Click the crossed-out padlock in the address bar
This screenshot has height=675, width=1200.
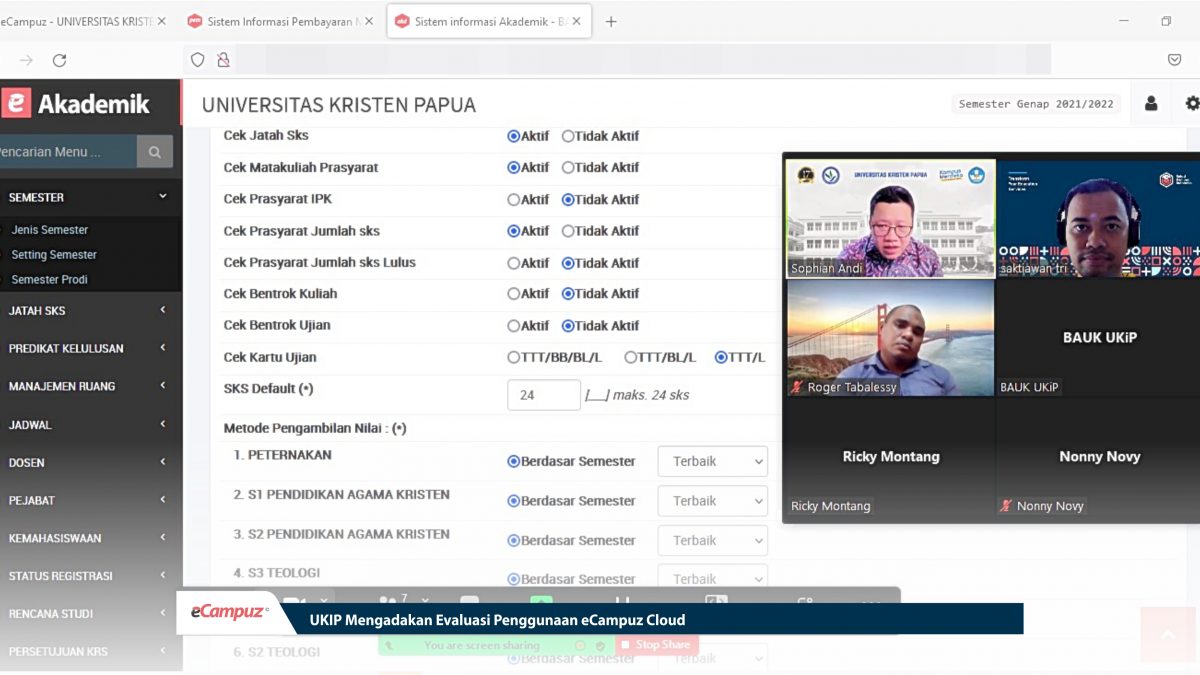tap(223, 60)
